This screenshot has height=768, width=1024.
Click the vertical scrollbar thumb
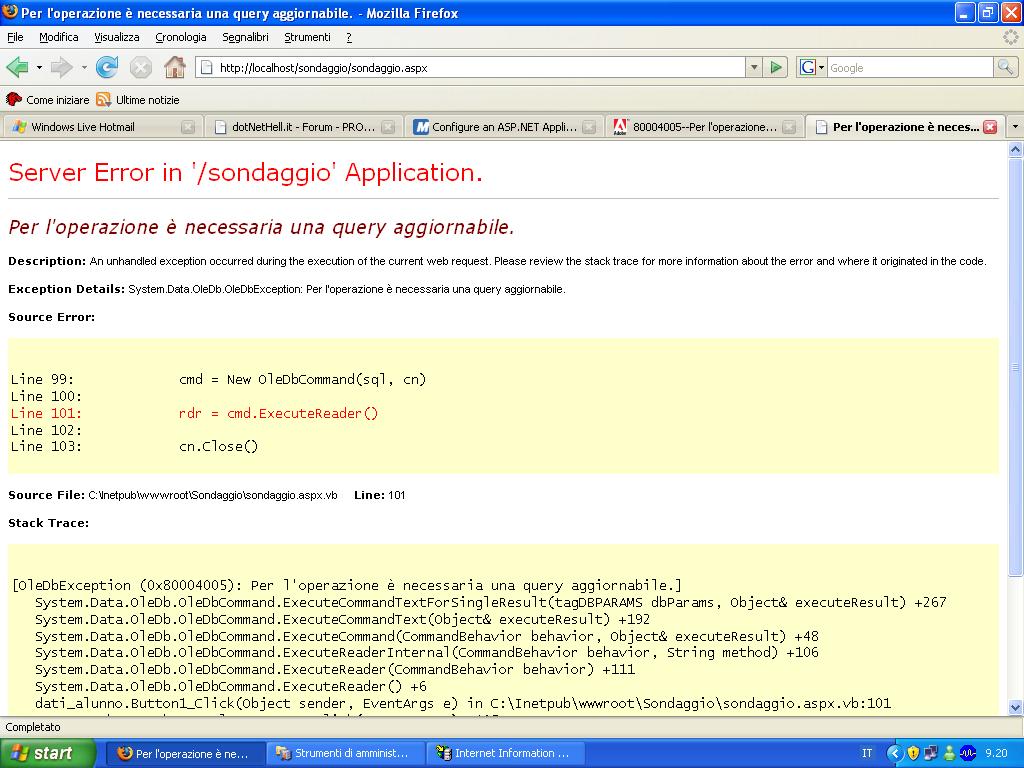click(1016, 366)
